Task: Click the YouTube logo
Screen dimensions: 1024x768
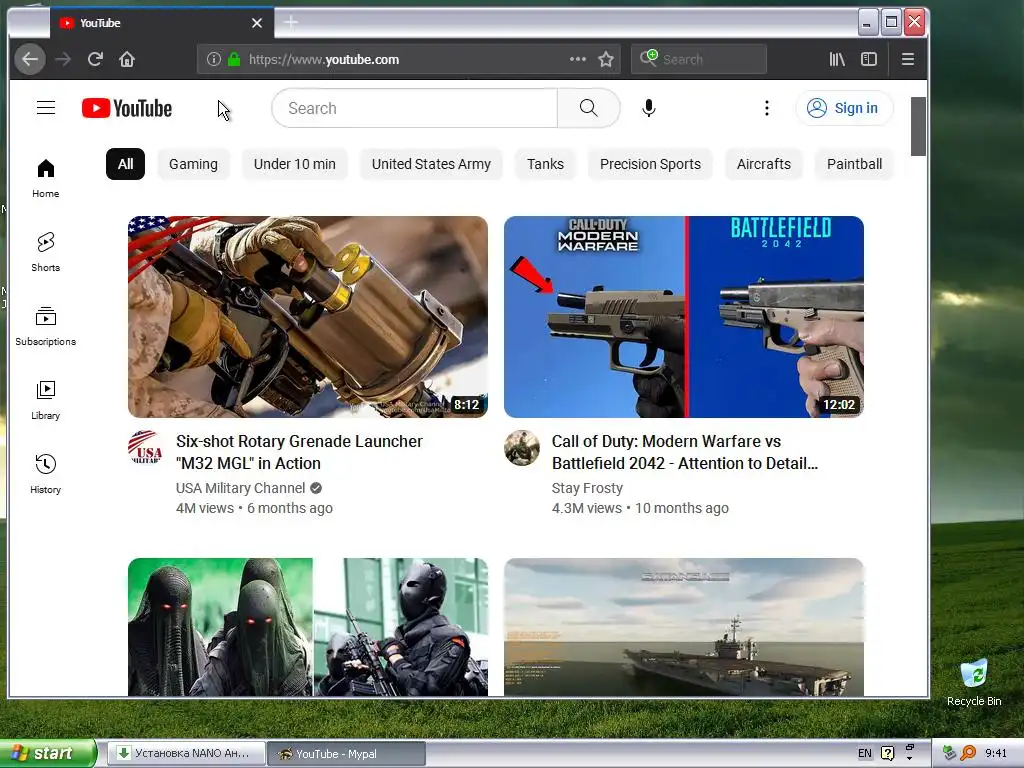Action: click(x=127, y=108)
